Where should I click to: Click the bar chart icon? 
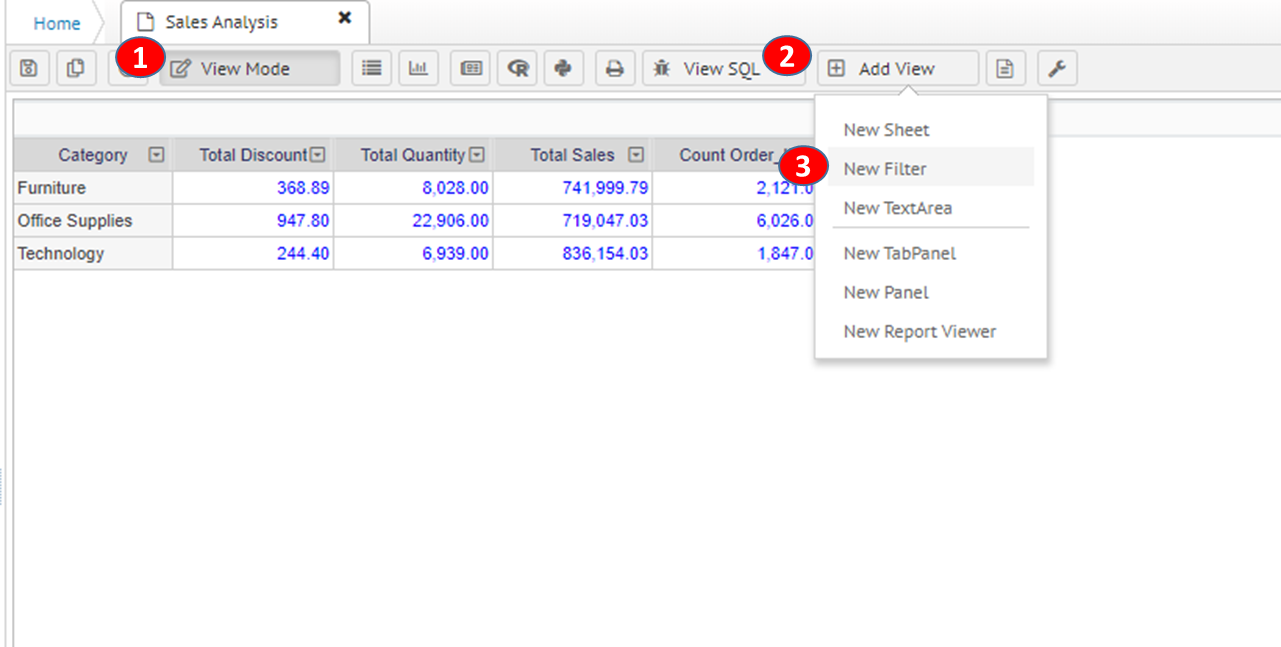419,68
